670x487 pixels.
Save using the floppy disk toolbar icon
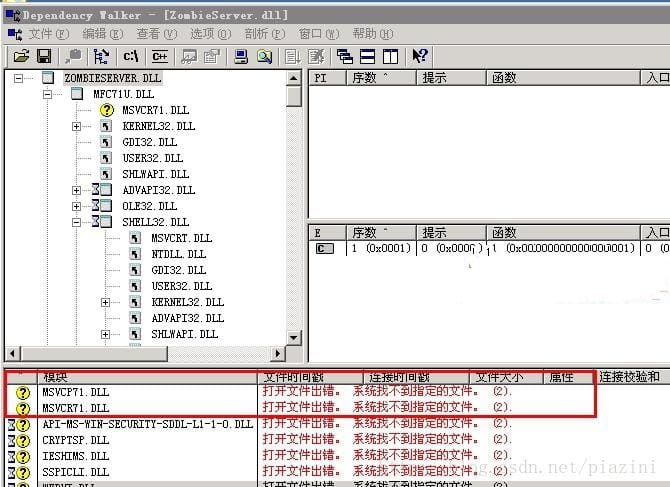click(x=44, y=56)
